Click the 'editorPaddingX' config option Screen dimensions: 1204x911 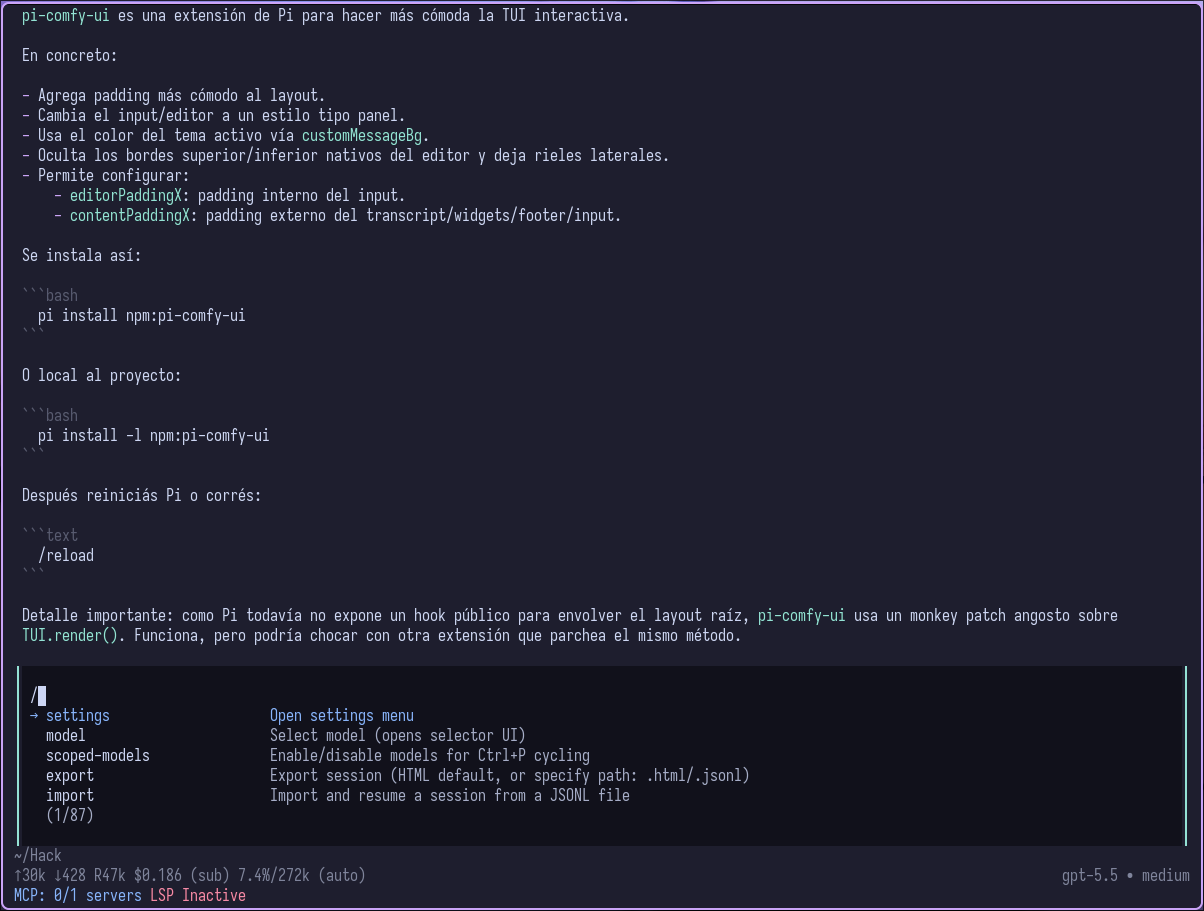point(126,196)
